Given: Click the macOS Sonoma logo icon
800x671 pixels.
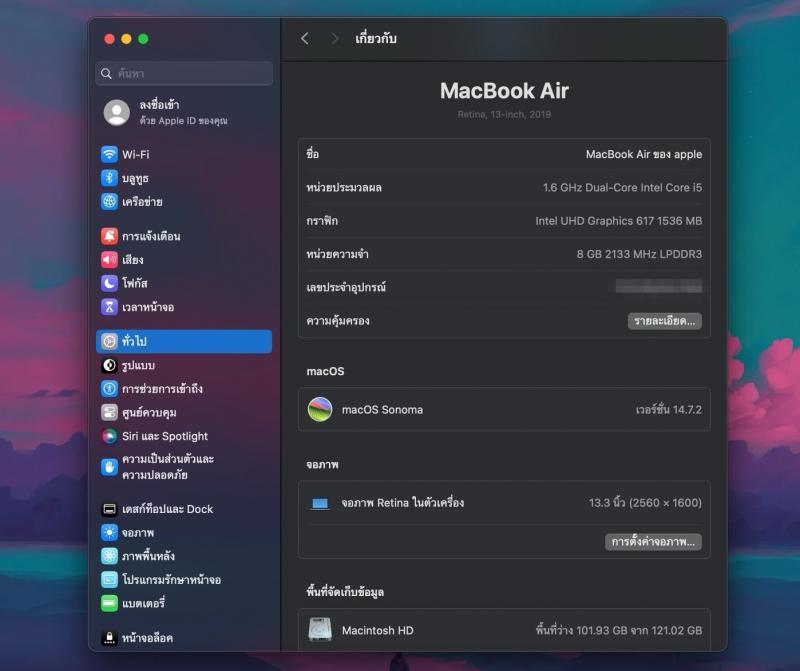Looking at the screenshot, I should (320, 409).
